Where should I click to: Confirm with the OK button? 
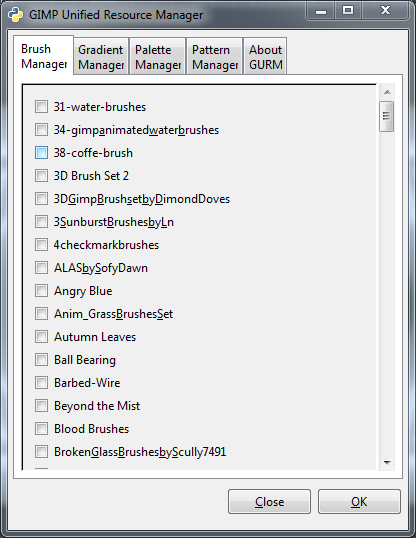click(x=359, y=502)
